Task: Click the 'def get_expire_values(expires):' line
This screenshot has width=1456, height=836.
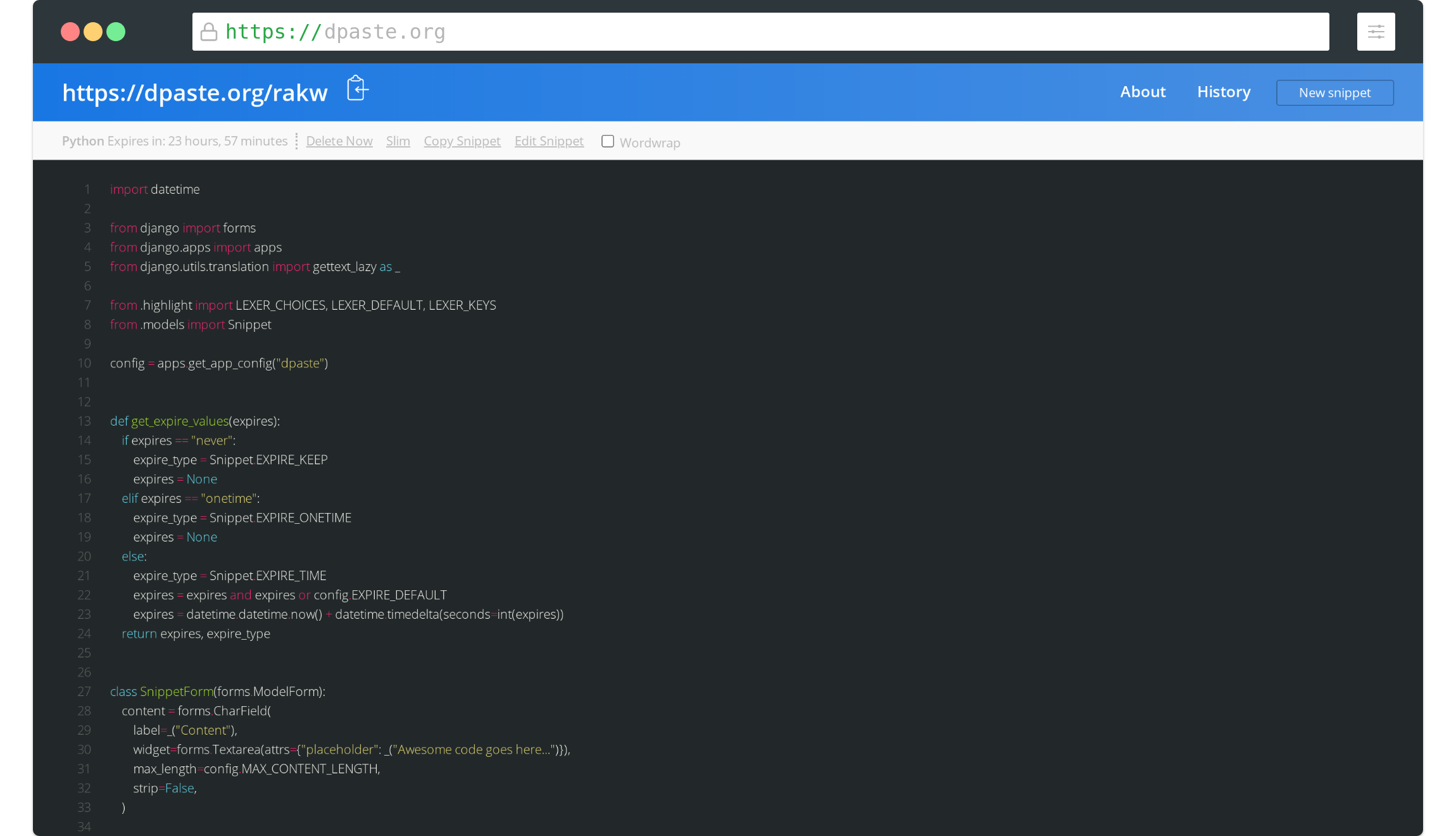Action: point(195,421)
